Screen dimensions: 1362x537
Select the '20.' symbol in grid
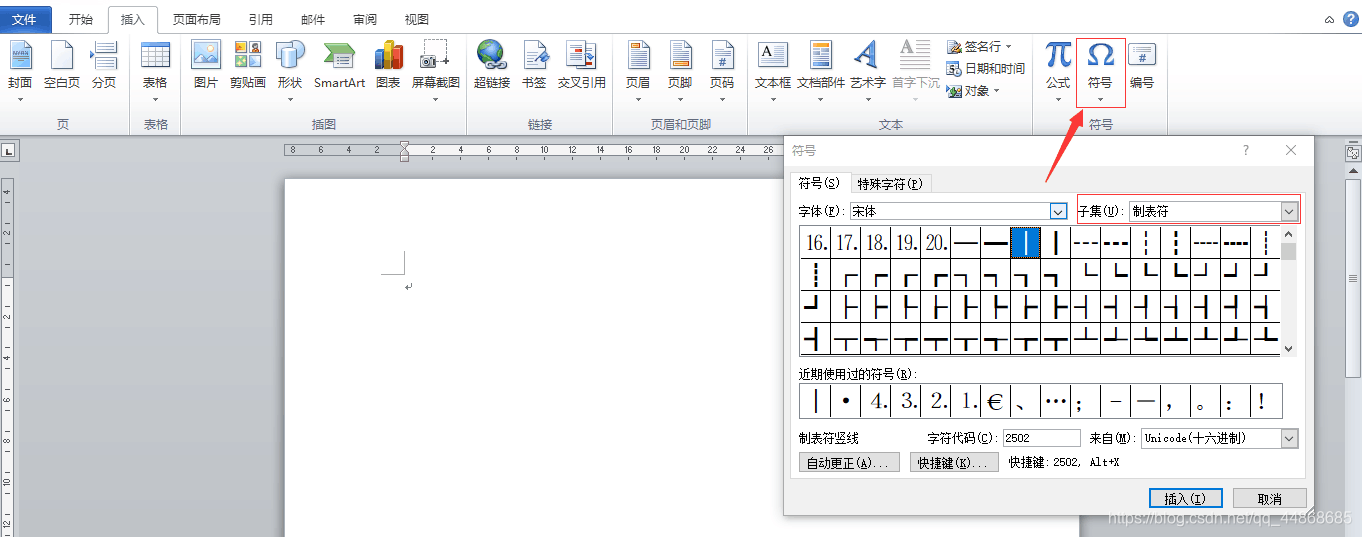coord(936,242)
